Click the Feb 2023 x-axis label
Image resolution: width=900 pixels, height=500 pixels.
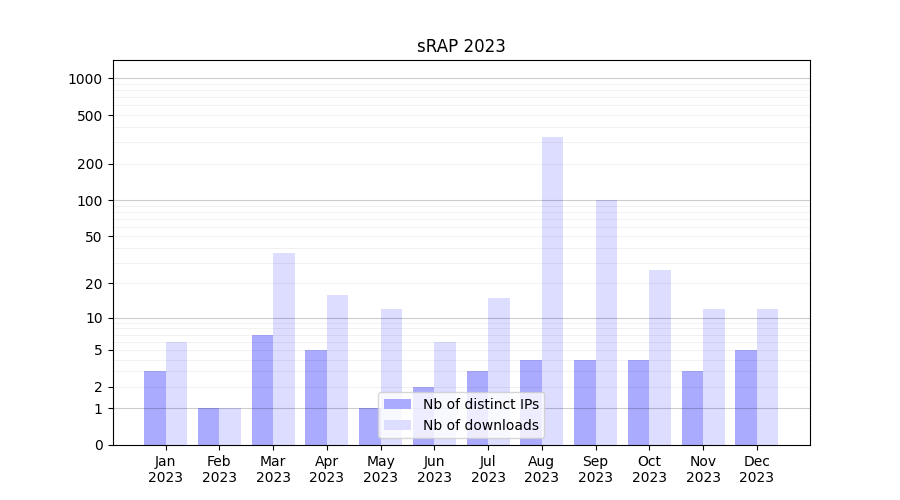coord(219,469)
